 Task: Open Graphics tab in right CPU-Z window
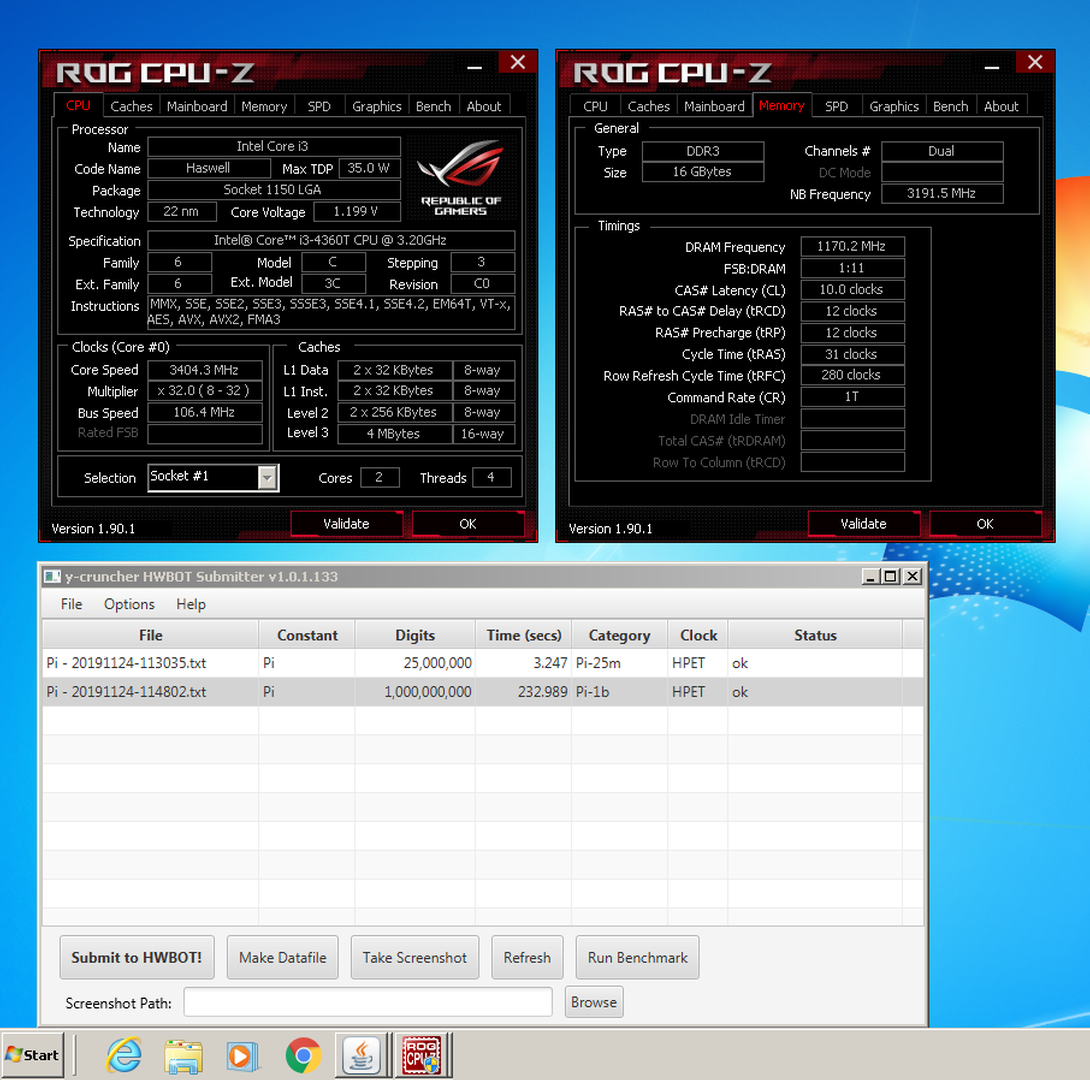(x=894, y=106)
